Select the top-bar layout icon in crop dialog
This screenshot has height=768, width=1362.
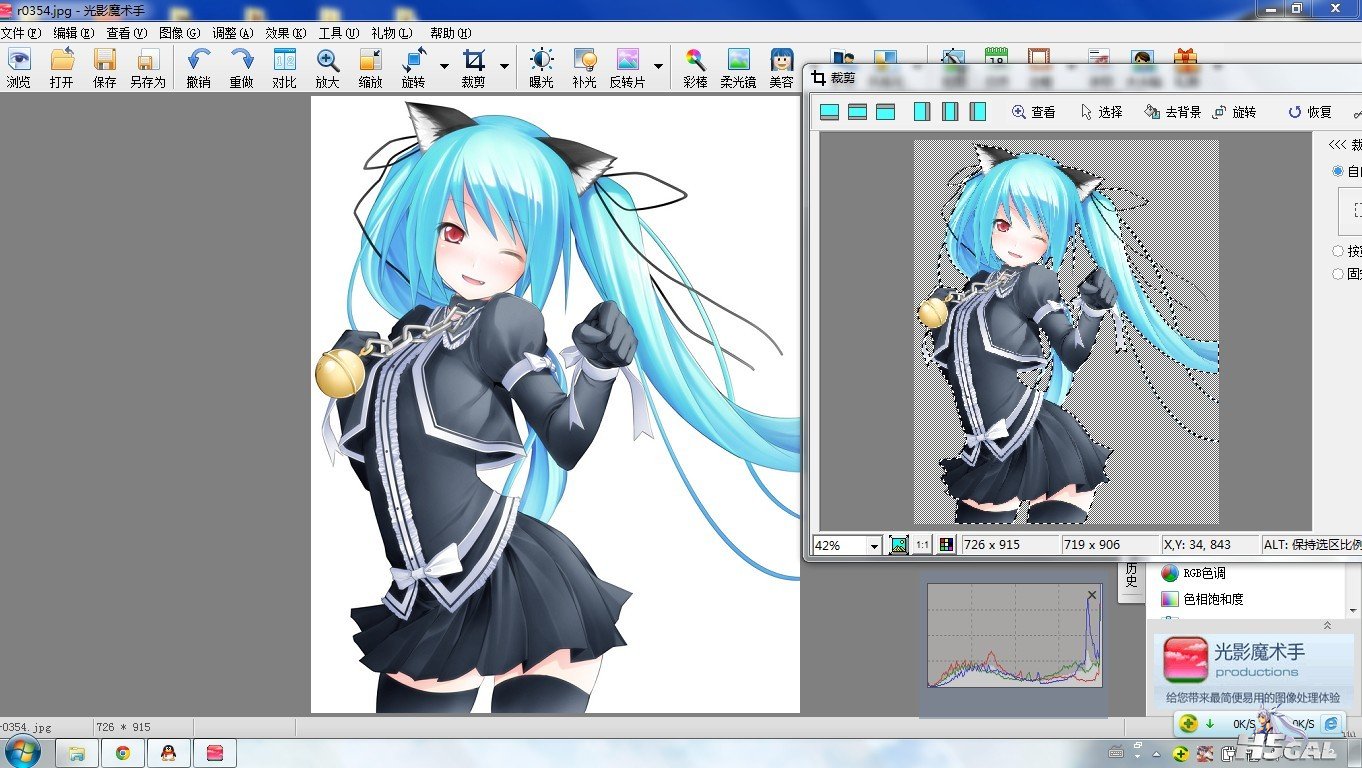(x=885, y=112)
